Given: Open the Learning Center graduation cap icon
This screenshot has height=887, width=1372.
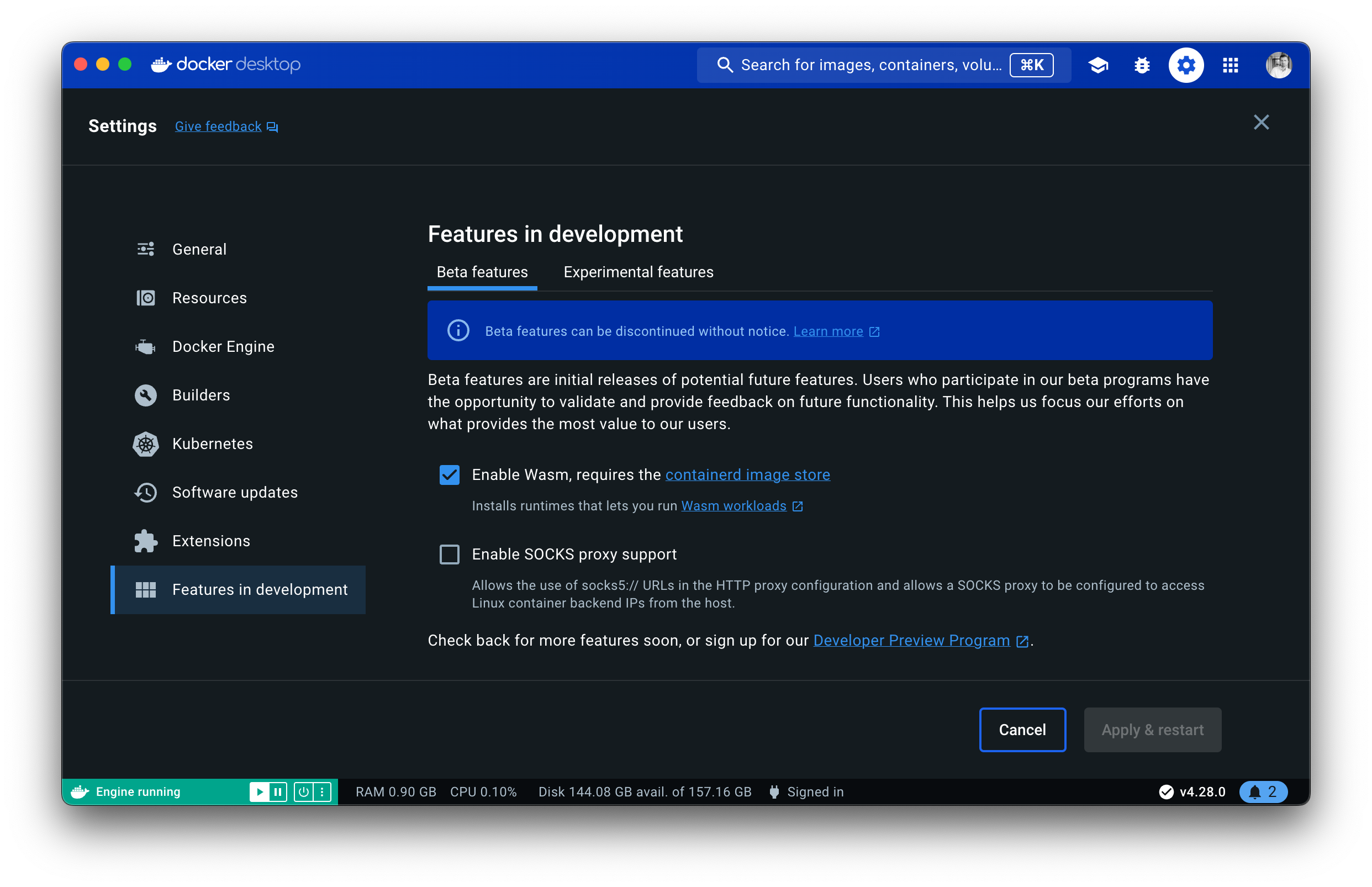Looking at the screenshot, I should tap(1099, 65).
